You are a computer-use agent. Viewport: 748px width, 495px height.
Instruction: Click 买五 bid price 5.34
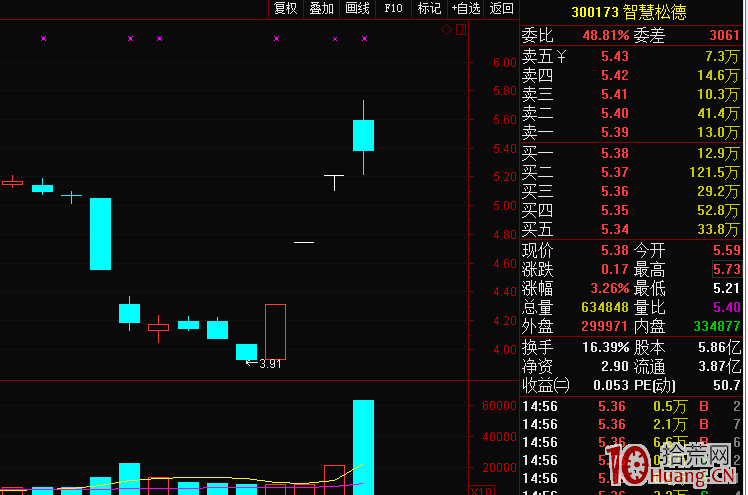coord(614,230)
